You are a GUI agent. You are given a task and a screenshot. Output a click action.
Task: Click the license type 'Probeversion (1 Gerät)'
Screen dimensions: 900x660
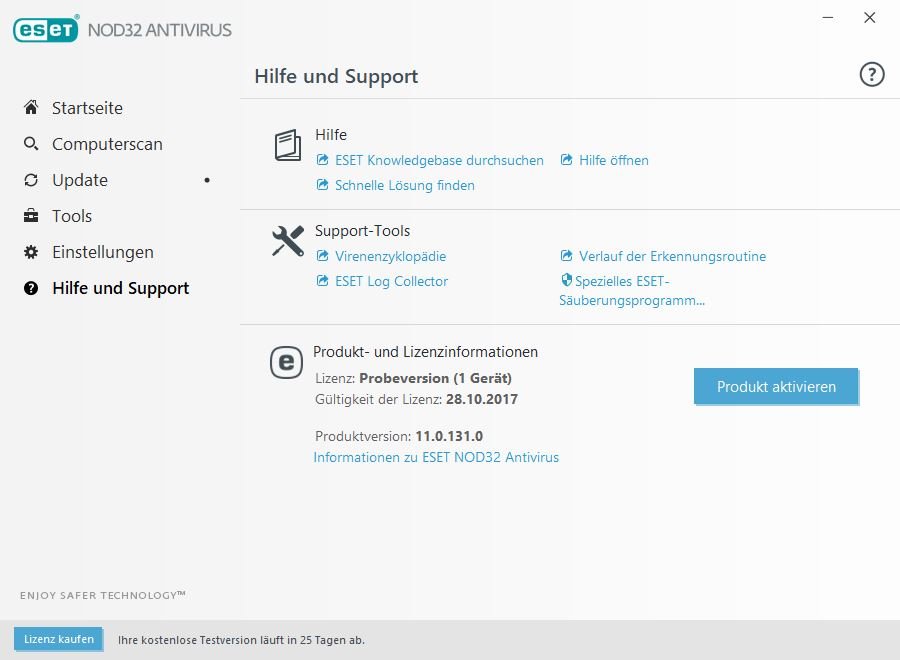(x=435, y=378)
